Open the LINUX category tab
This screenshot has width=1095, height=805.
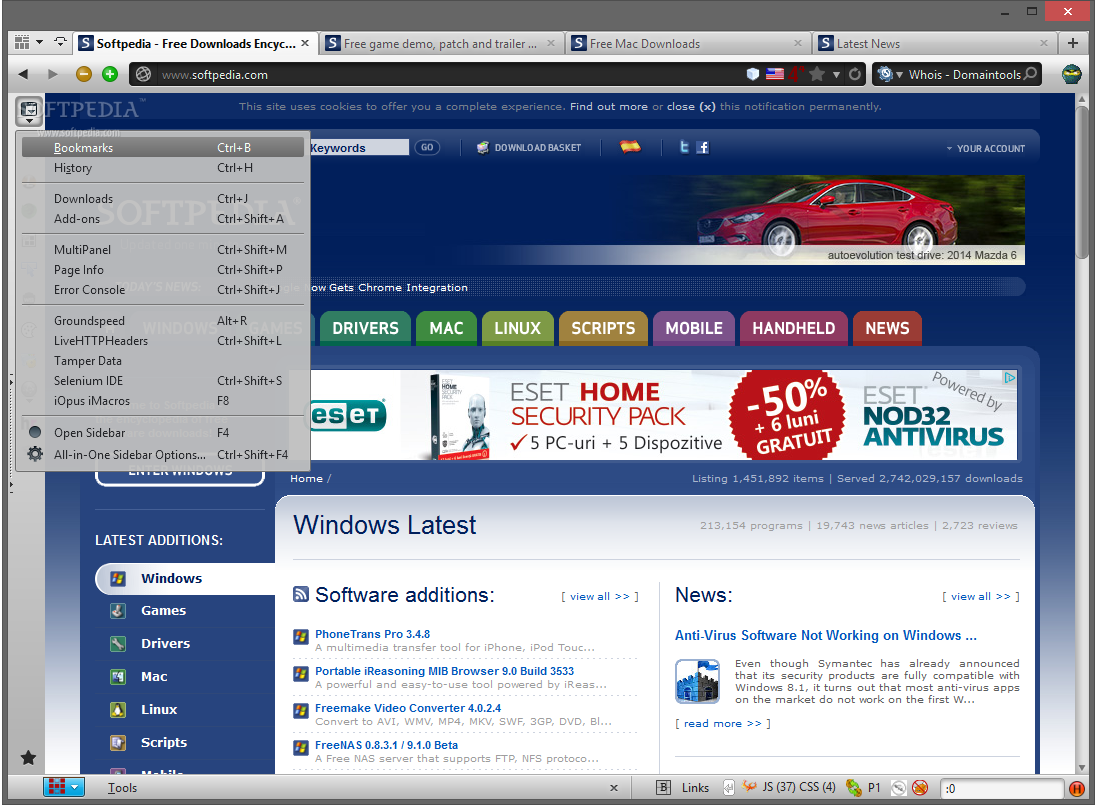coord(517,328)
